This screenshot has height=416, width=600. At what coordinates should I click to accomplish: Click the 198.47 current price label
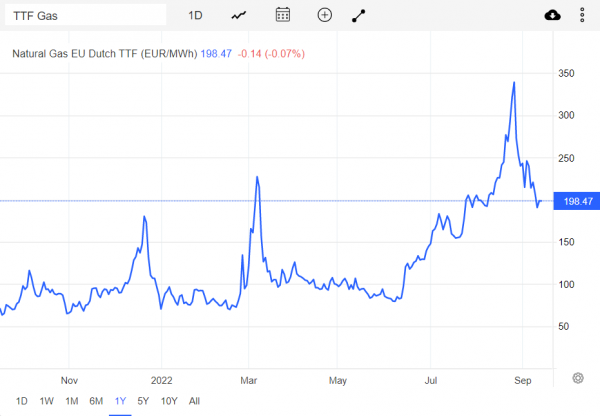click(x=577, y=201)
